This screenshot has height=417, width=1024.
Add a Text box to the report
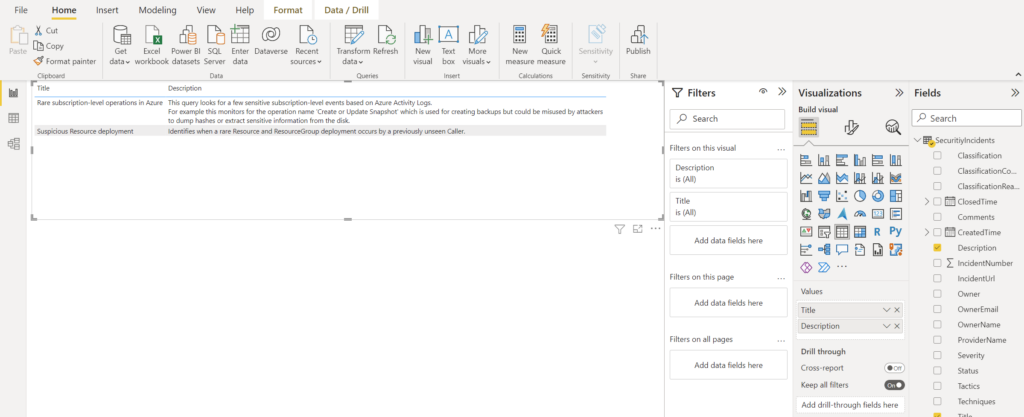448,44
